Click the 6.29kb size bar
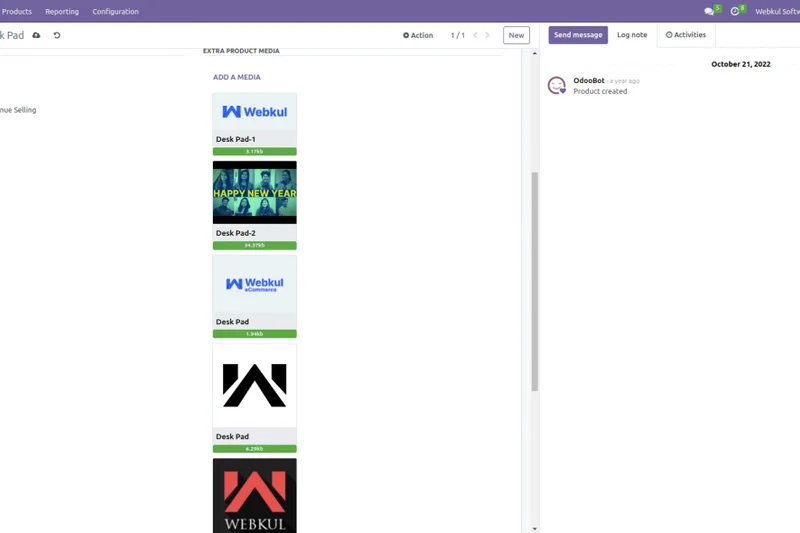Viewport: 800px width, 533px height. pos(255,449)
